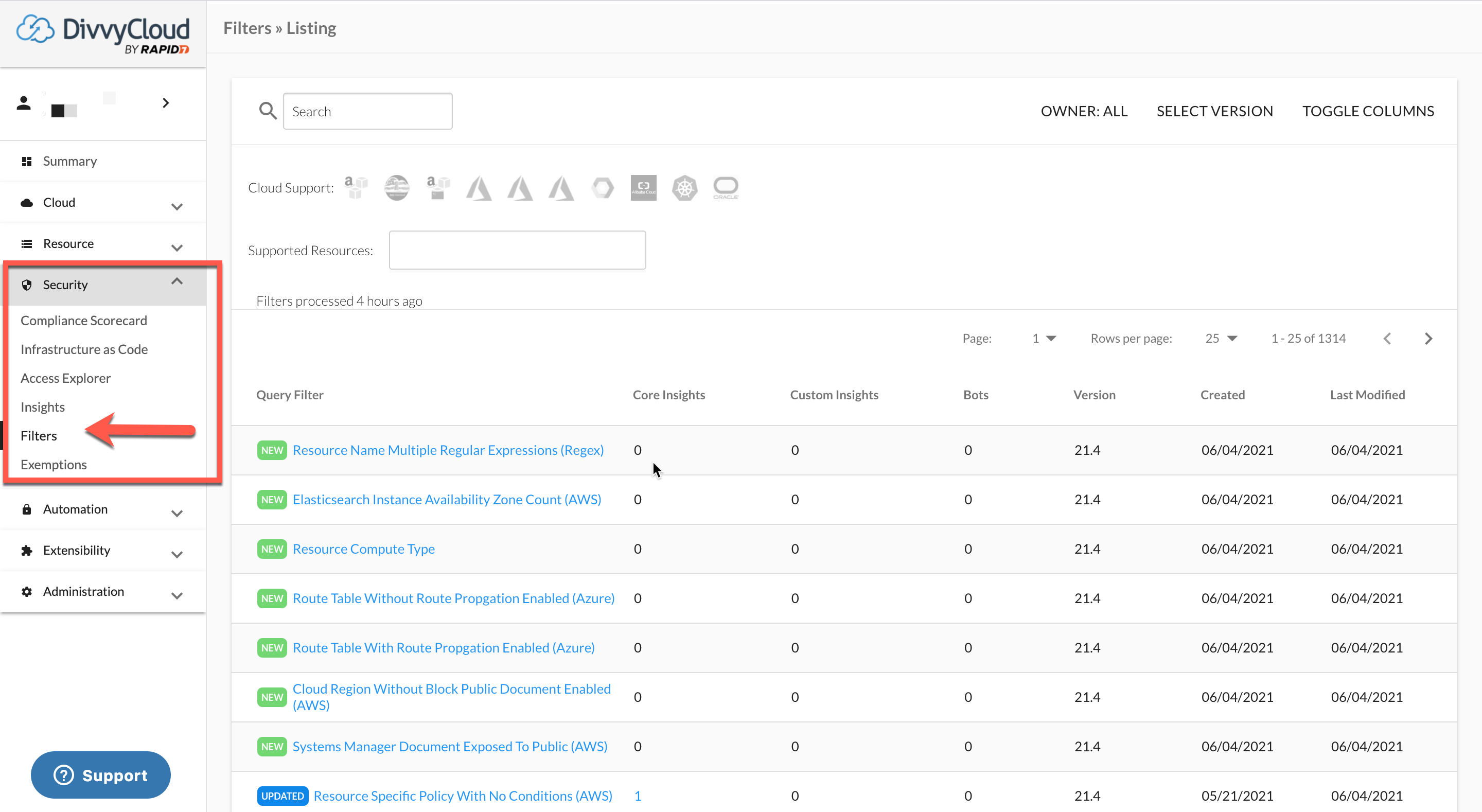Click the Supported Resources input box
Image resolution: width=1482 pixels, height=812 pixels.
[517, 250]
